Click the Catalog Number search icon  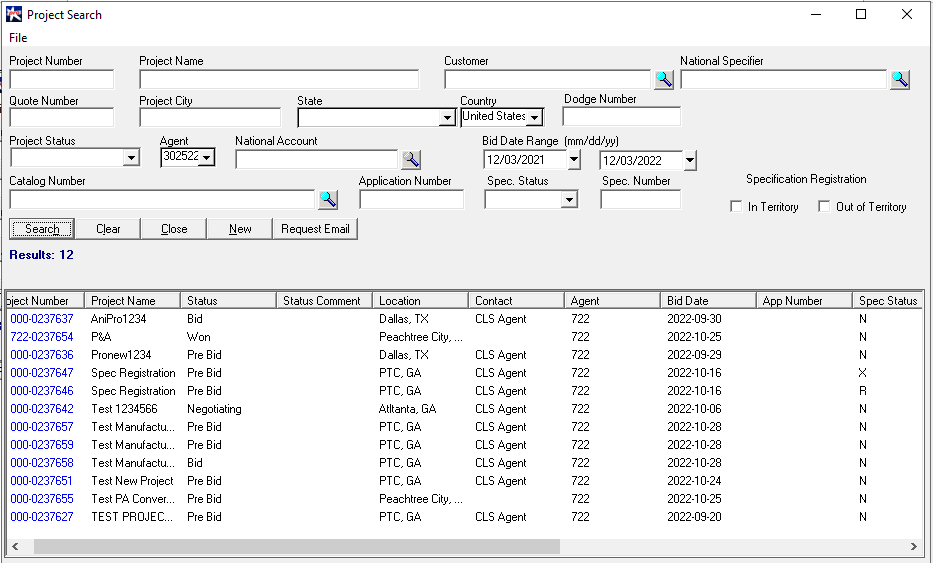[328, 199]
